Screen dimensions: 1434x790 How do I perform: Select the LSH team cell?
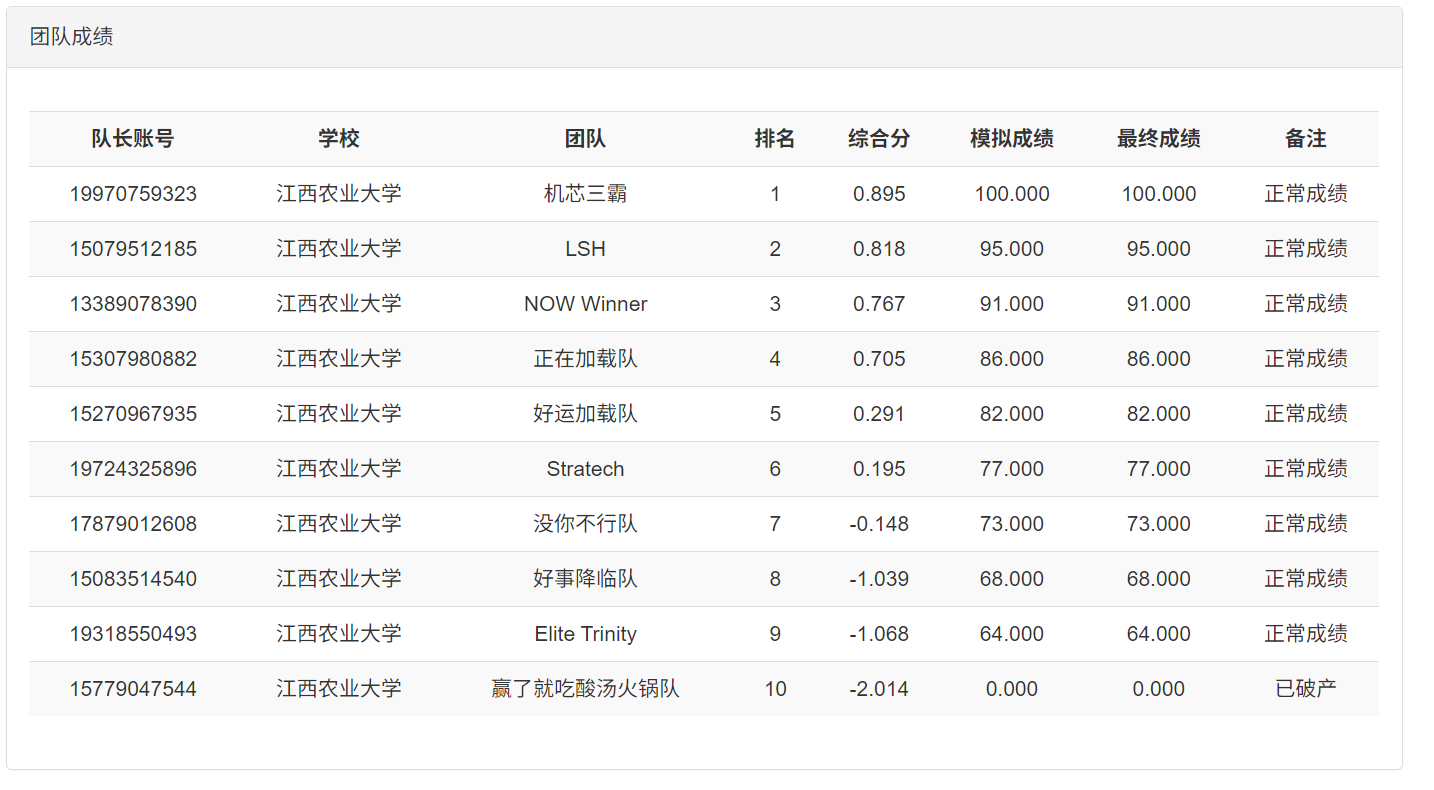pos(585,249)
